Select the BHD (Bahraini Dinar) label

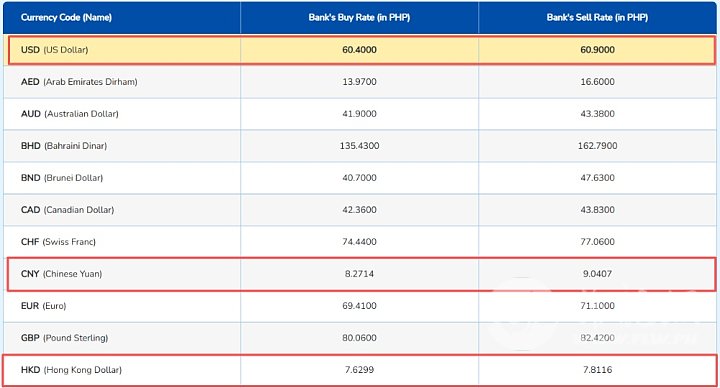(x=64, y=146)
